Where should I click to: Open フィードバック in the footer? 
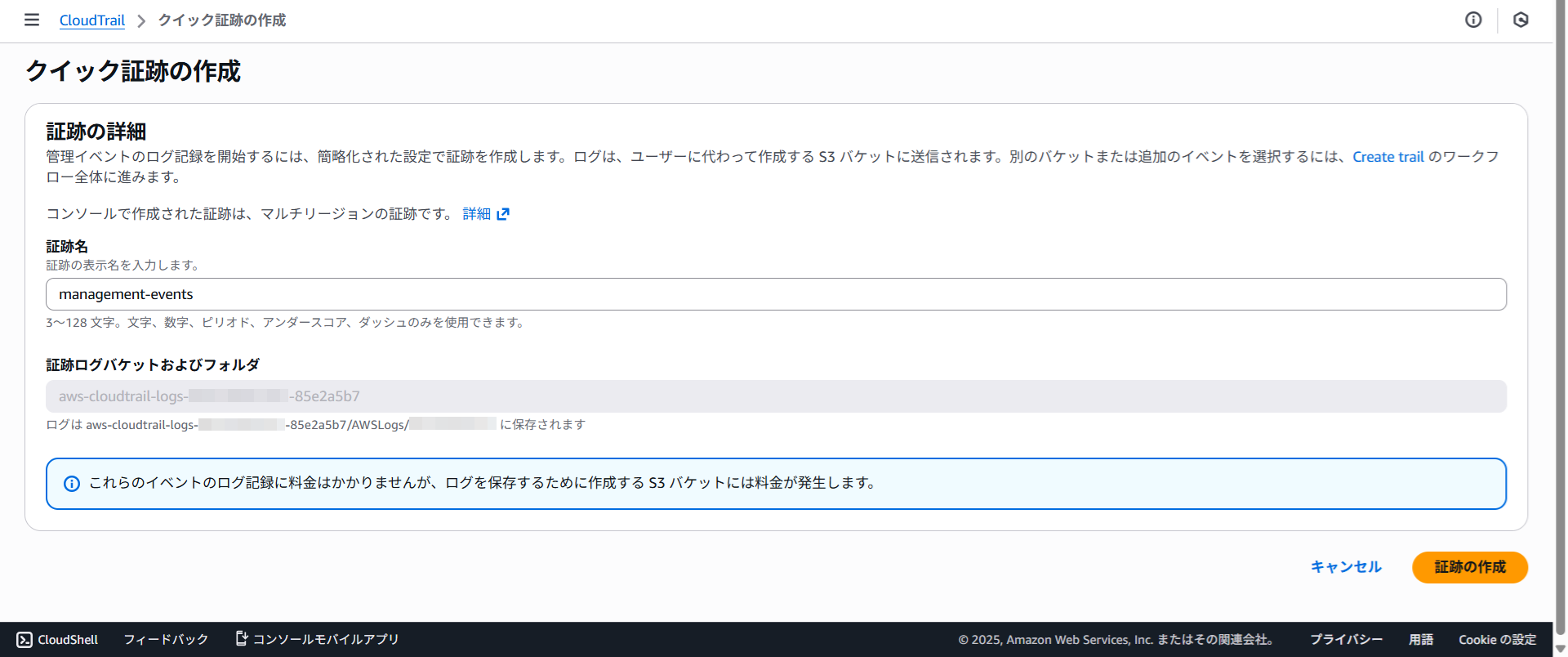[x=166, y=639]
